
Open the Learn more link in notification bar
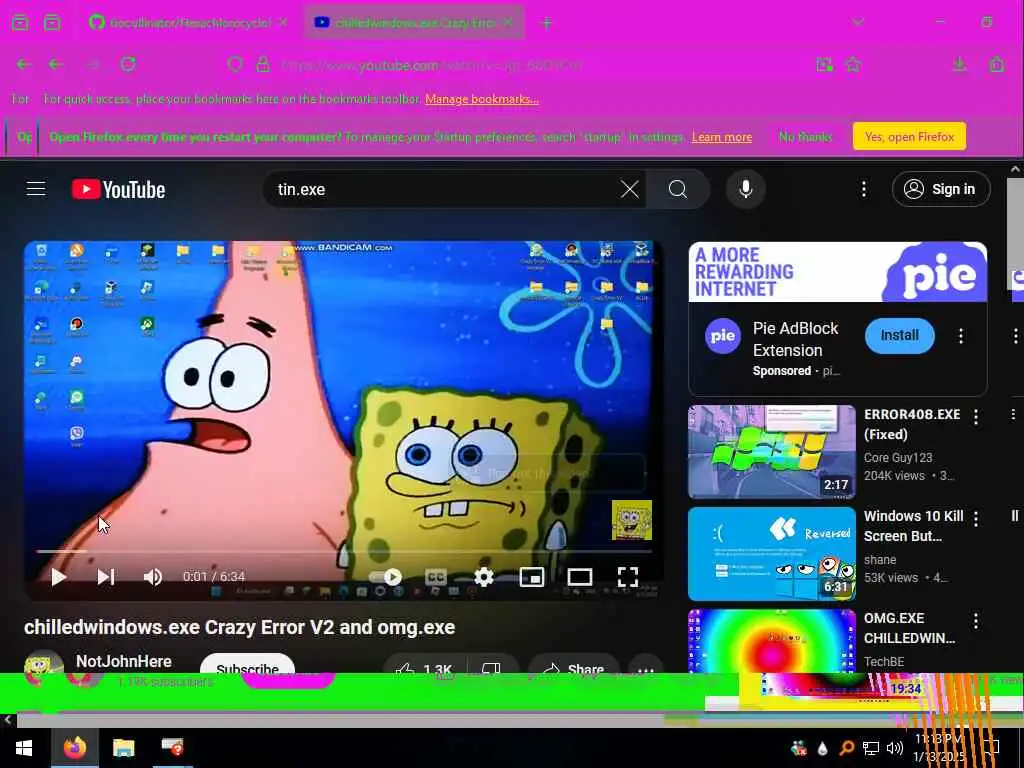click(722, 137)
